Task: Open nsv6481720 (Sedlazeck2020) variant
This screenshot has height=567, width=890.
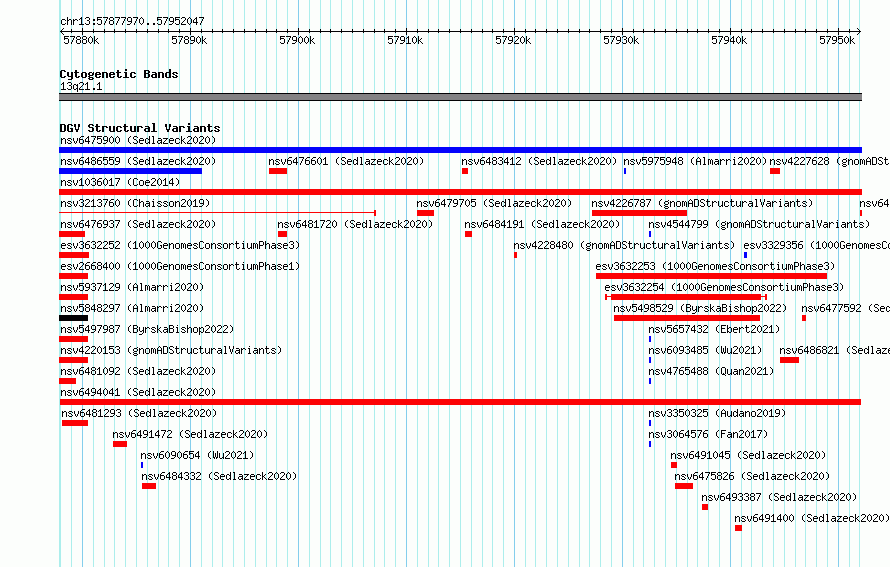Action: (x=355, y=224)
